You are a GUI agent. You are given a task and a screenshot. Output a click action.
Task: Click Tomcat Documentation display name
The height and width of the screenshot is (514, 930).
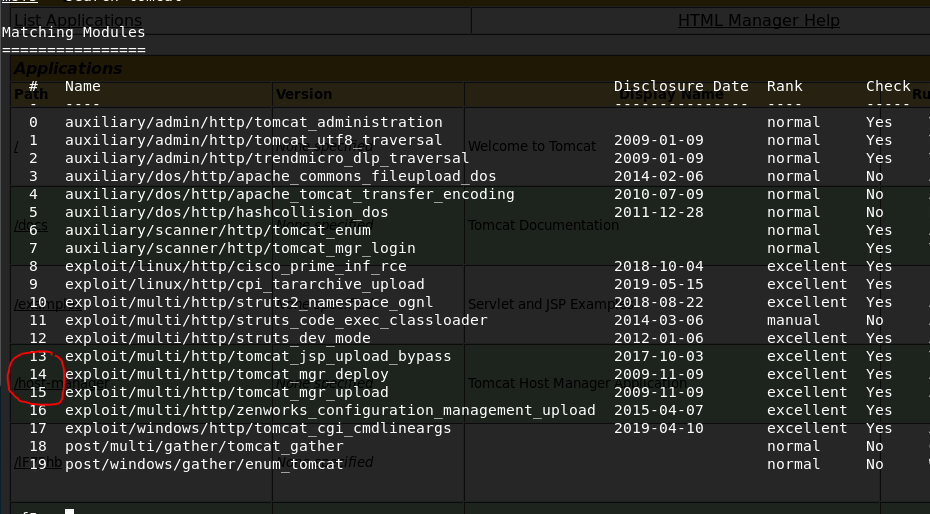[543, 225]
